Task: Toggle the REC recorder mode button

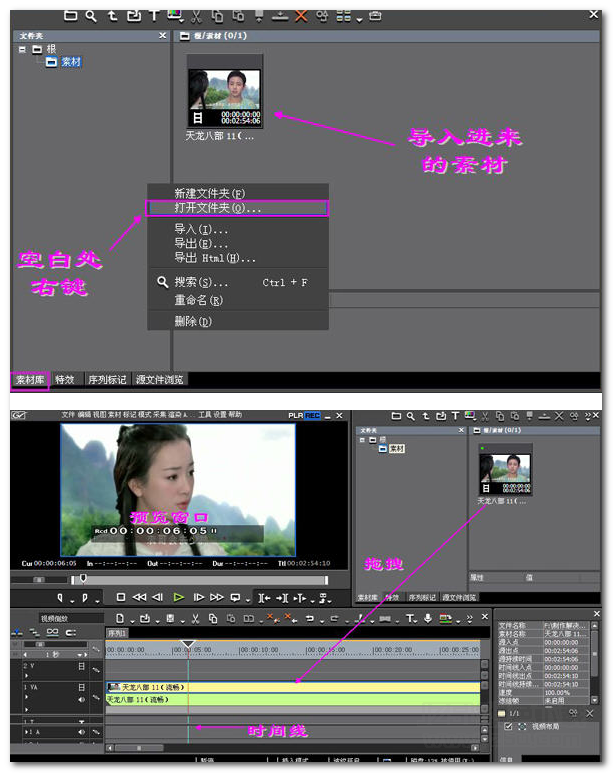Action: point(312,416)
